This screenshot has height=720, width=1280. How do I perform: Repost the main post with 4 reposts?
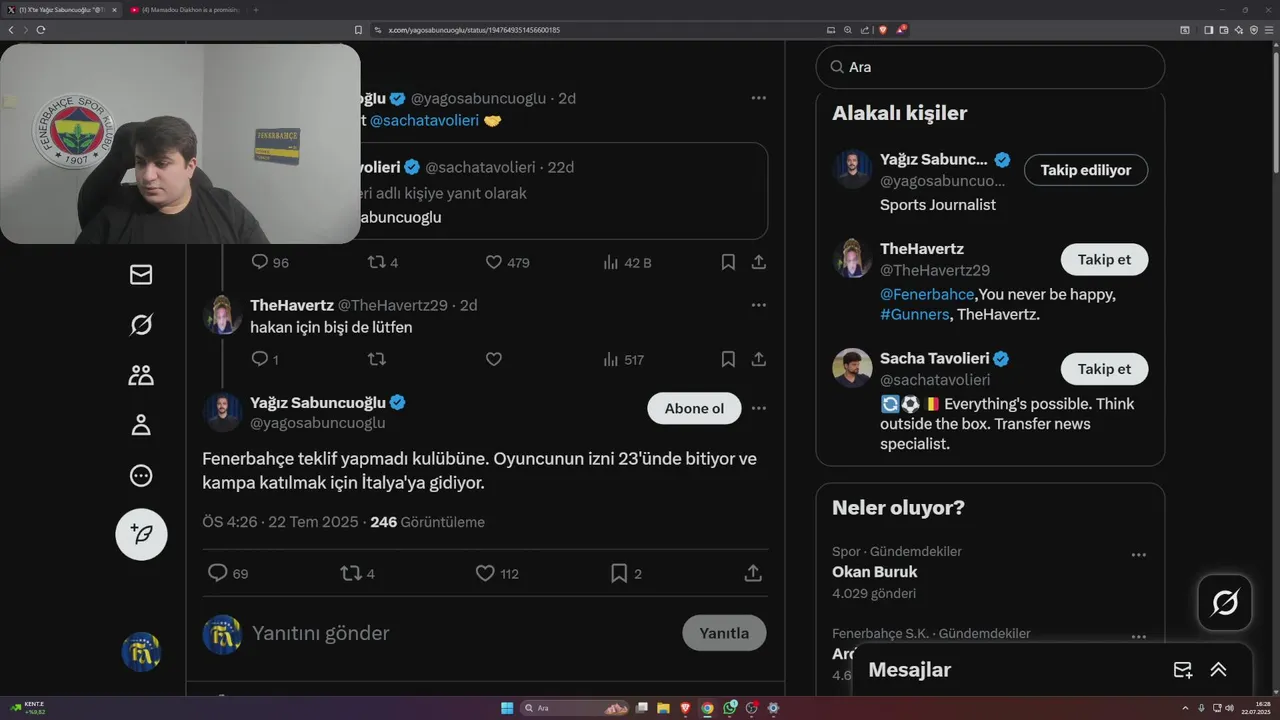click(x=350, y=573)
